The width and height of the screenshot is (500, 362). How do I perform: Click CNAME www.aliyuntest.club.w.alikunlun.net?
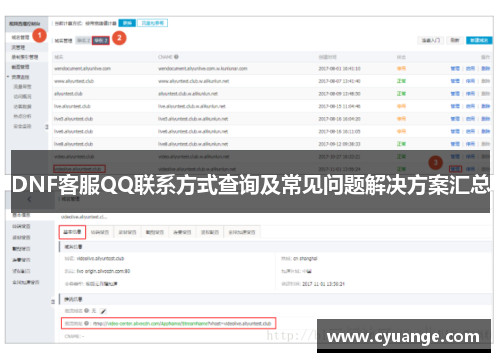(194, 81)
